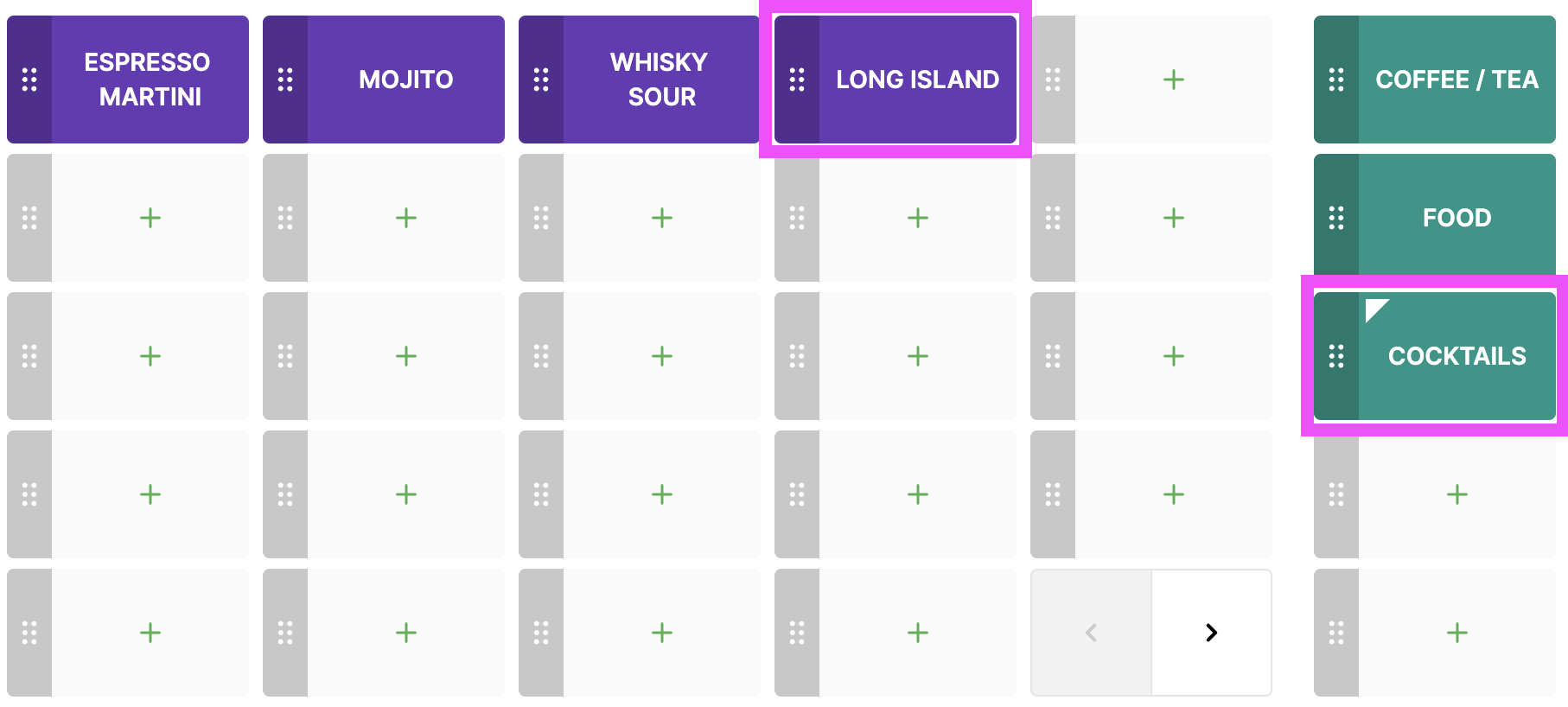Select the Cocktails category

(1456, 356)
